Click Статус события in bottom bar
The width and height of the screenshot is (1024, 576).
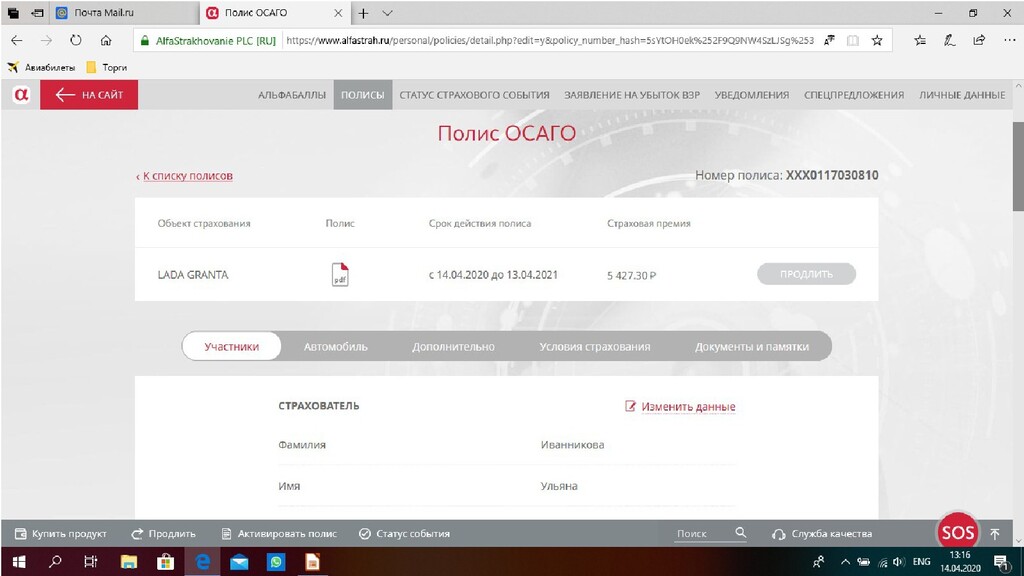point(404,534)
